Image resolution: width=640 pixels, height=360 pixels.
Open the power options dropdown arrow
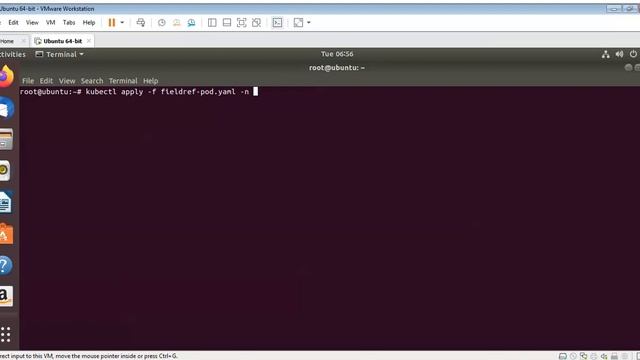[122, 22]
